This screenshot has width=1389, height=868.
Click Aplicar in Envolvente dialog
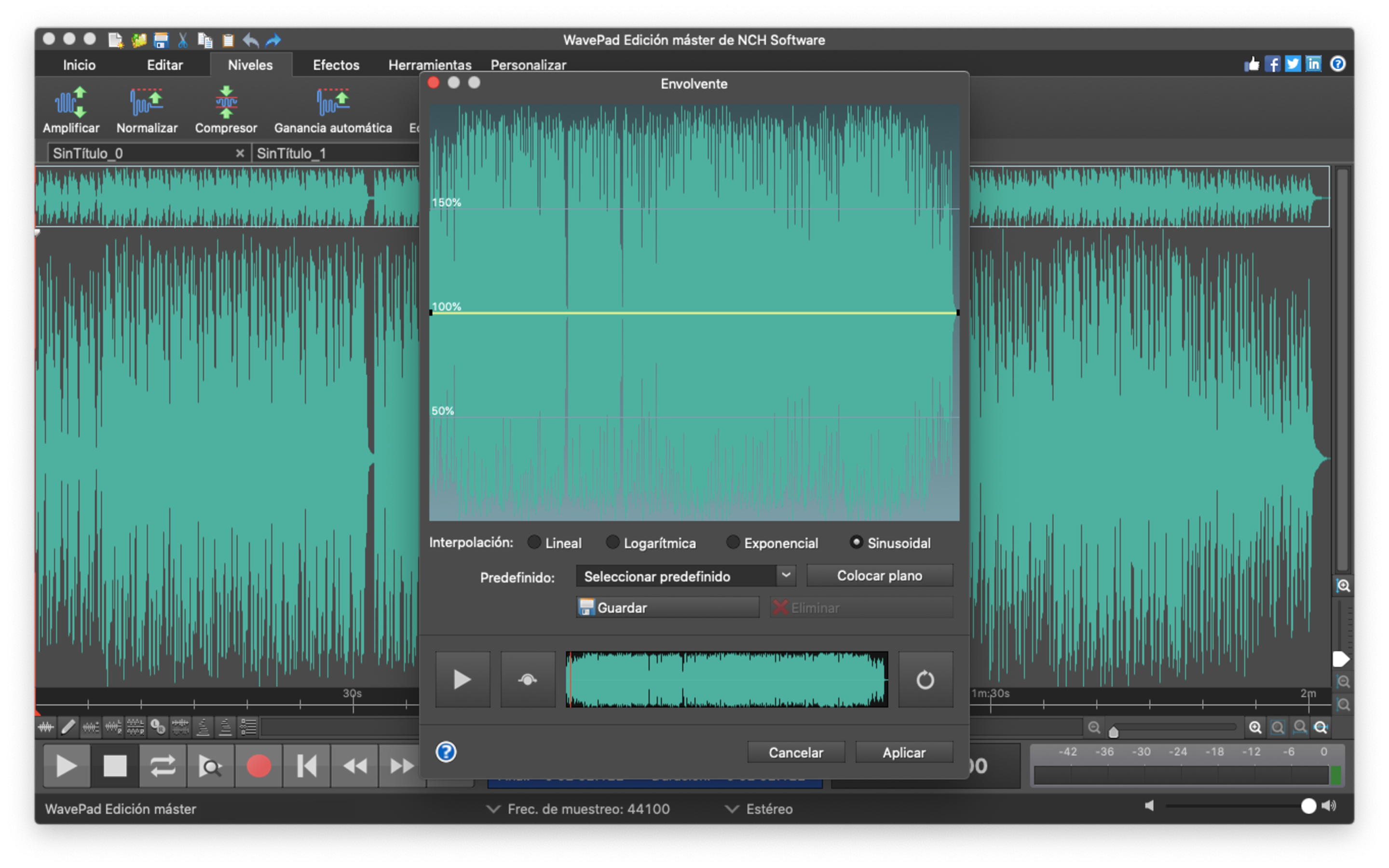pyautogui.click(x=904, y=752)
